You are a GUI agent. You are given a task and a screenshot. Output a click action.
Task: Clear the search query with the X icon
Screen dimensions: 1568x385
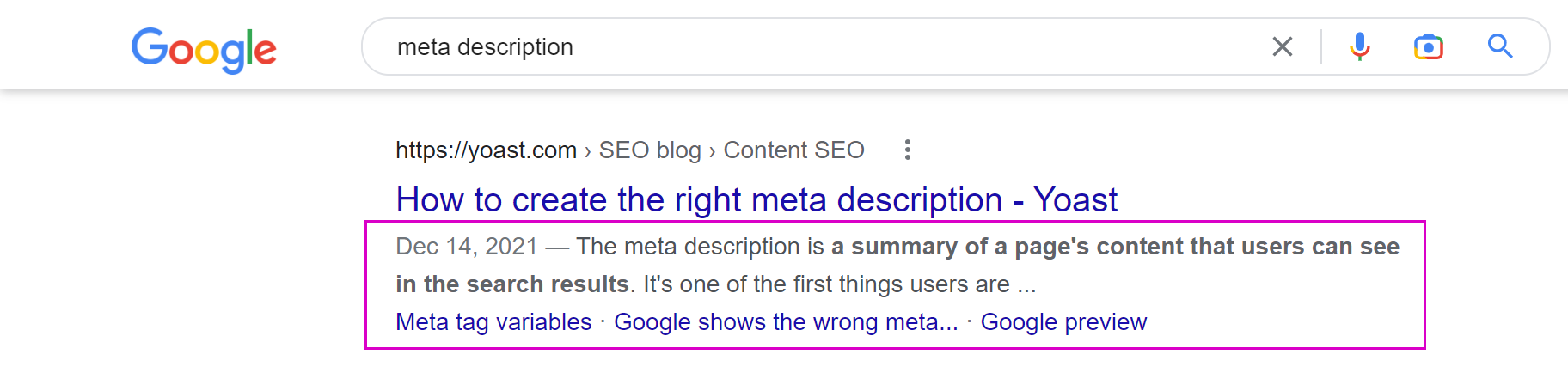click(x=1283, y=46)
